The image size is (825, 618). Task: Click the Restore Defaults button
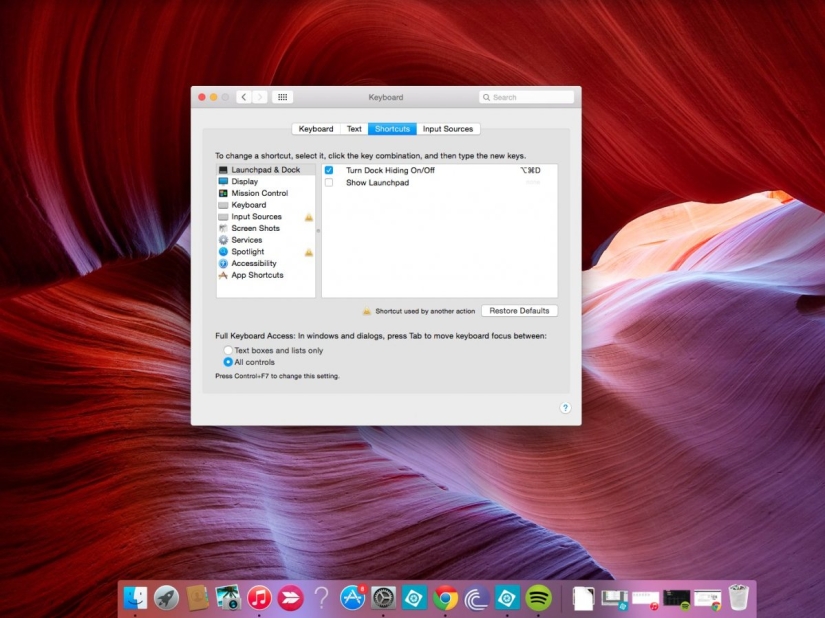pos(519,310)
